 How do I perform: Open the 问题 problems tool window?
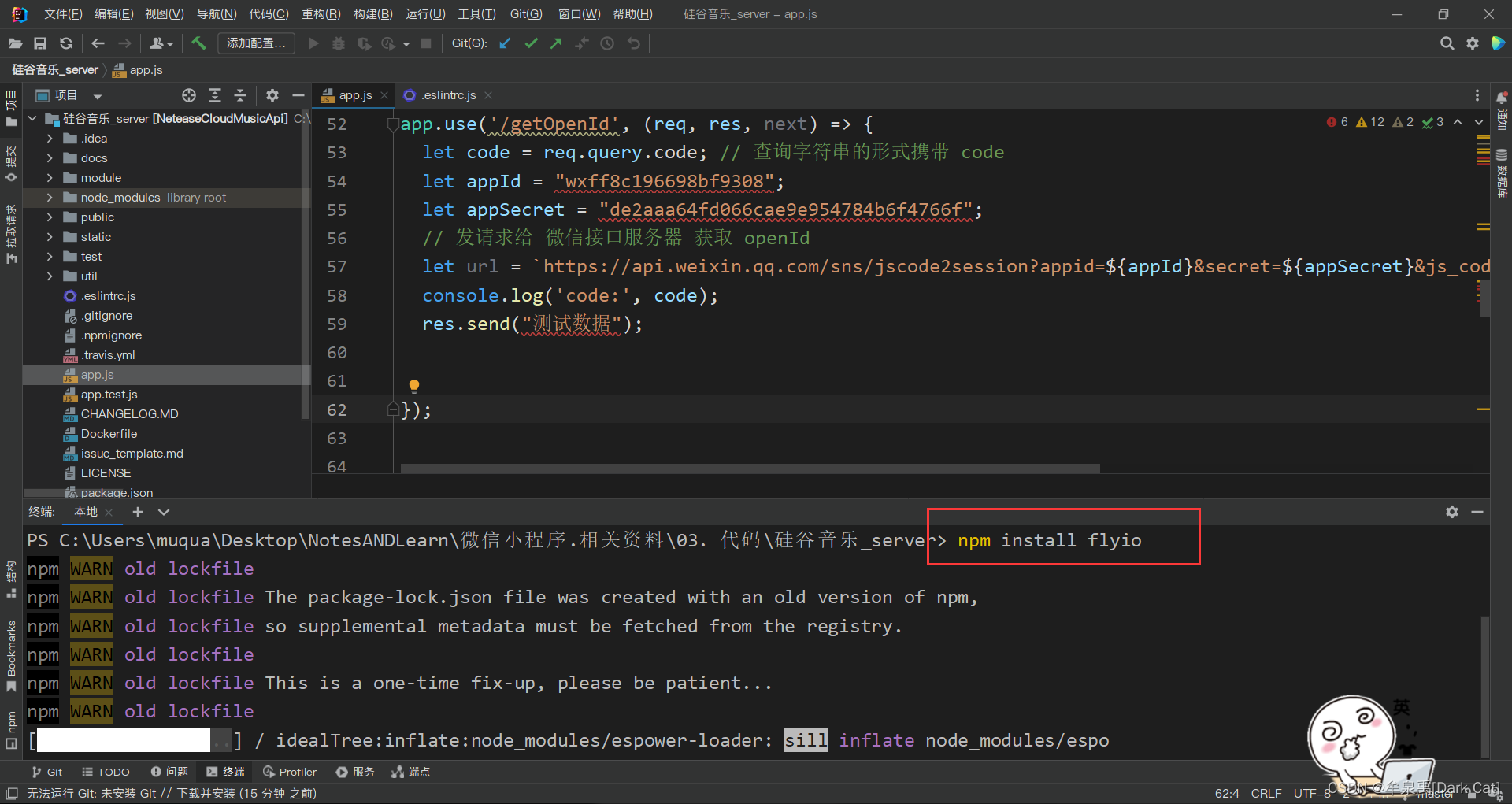(x=169, y=772)
